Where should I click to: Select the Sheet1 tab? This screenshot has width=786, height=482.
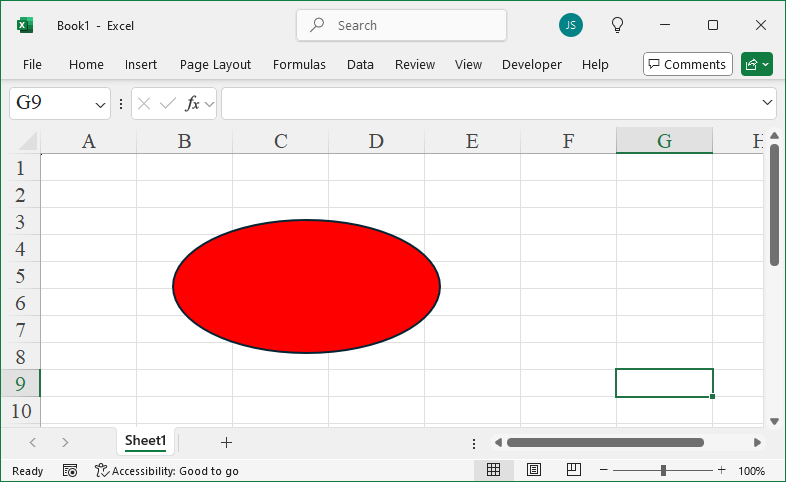(145, 441)
